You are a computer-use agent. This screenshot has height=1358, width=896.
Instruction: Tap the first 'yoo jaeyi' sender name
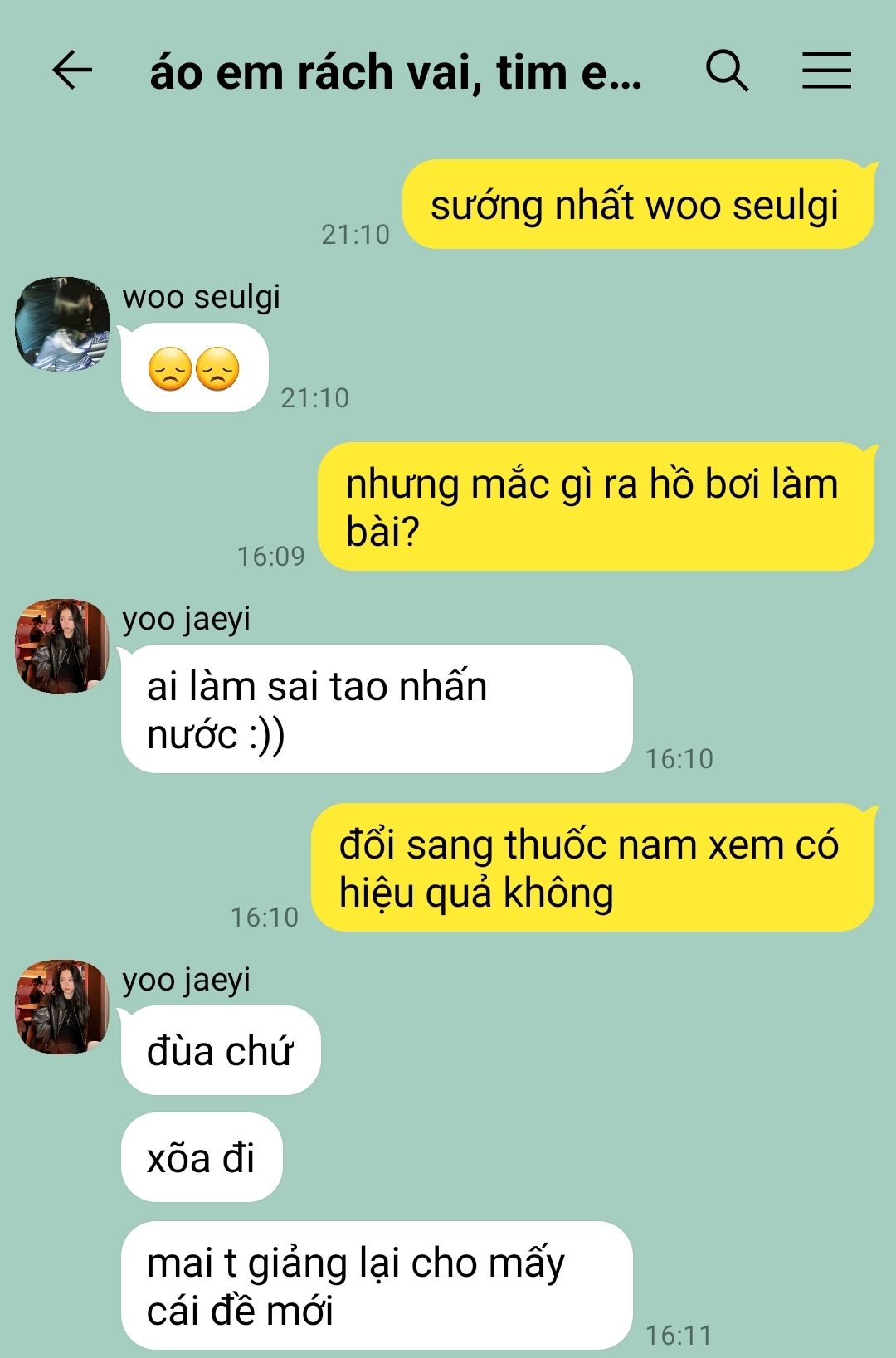click(x=187, y=619)
